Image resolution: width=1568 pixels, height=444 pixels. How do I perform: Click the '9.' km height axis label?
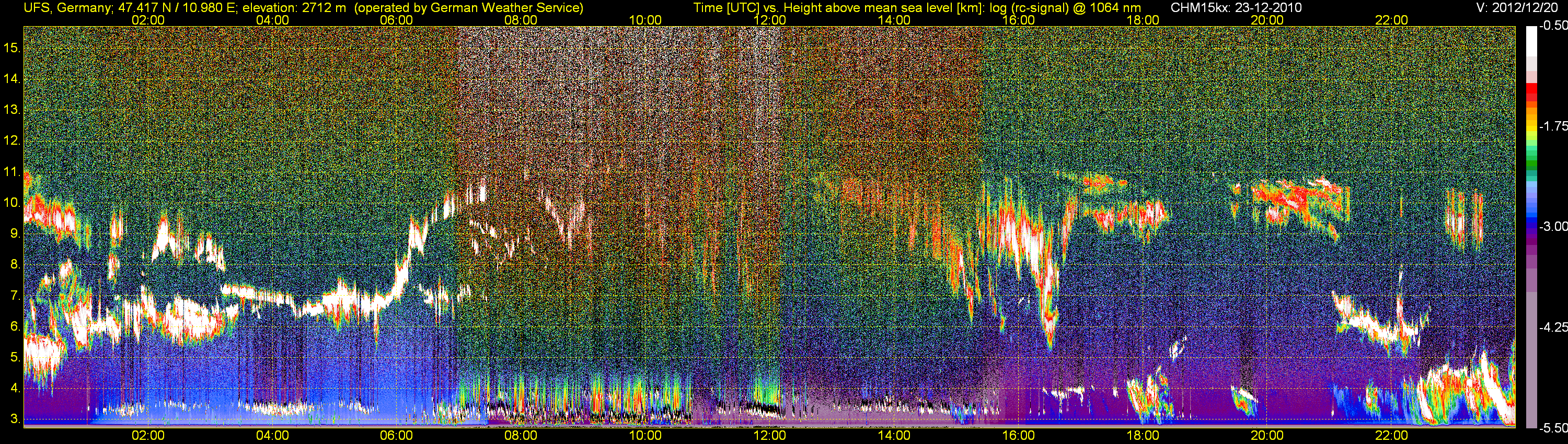click(x=16, y=233)
